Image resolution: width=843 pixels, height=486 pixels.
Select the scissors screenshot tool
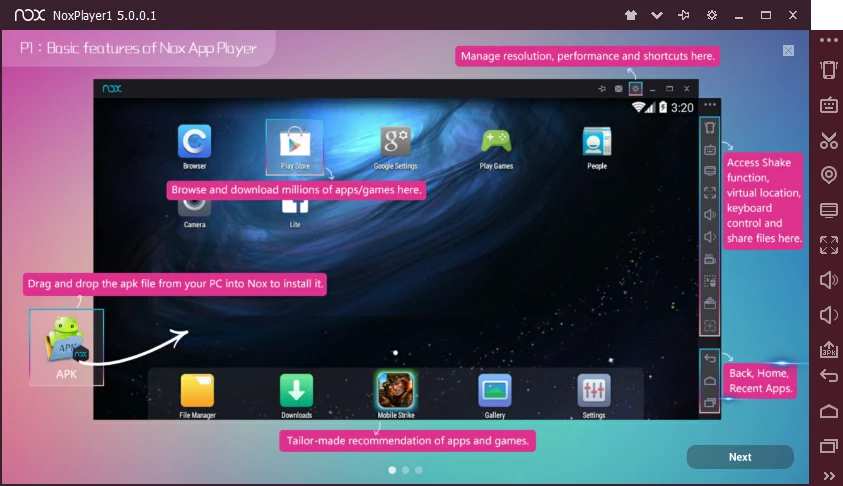pyautogui.click(x=828, y=140)
